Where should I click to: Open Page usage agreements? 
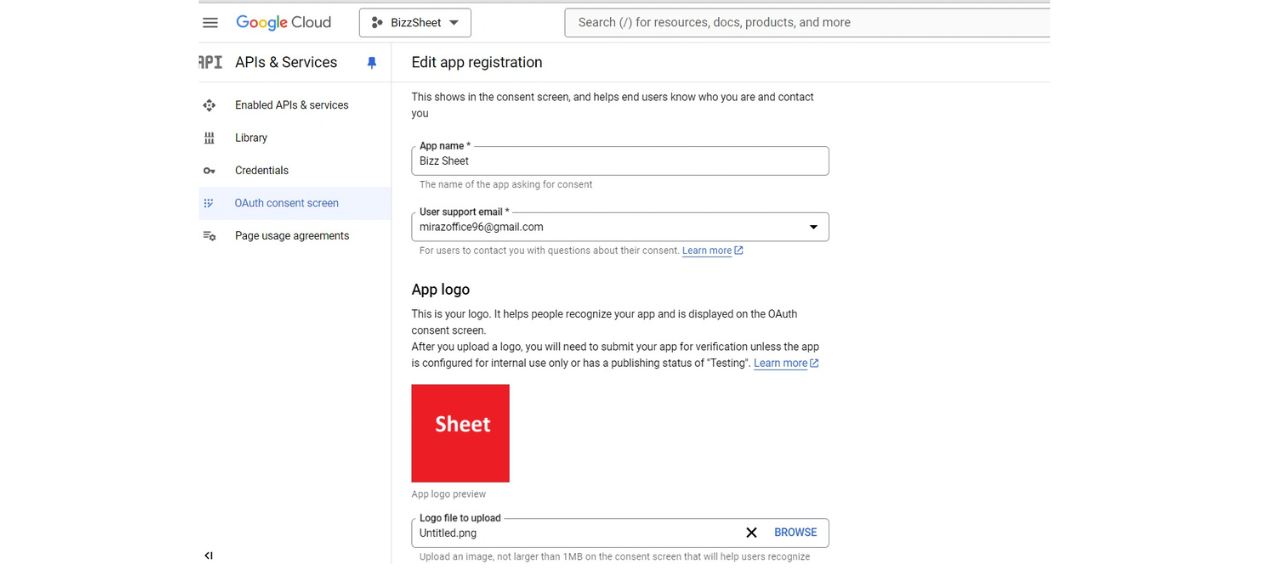tap(292, 236)
